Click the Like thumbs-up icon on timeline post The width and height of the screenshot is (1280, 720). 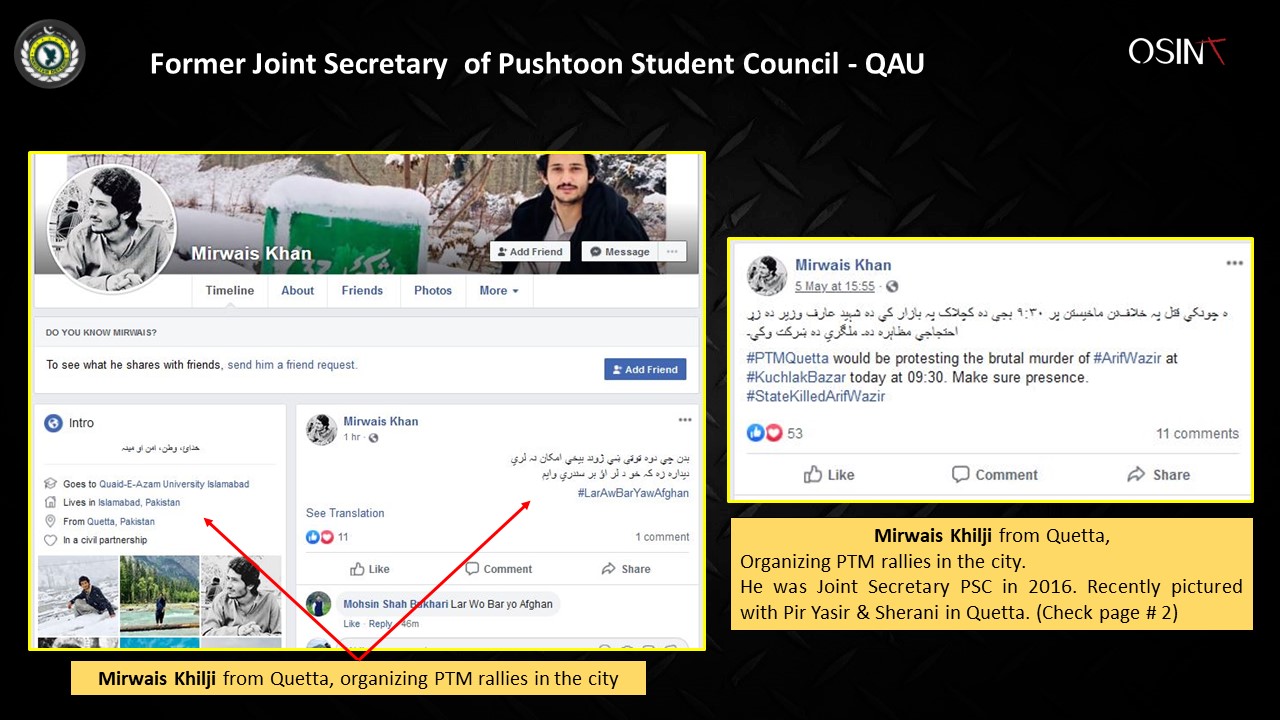(x=358, y=568)
